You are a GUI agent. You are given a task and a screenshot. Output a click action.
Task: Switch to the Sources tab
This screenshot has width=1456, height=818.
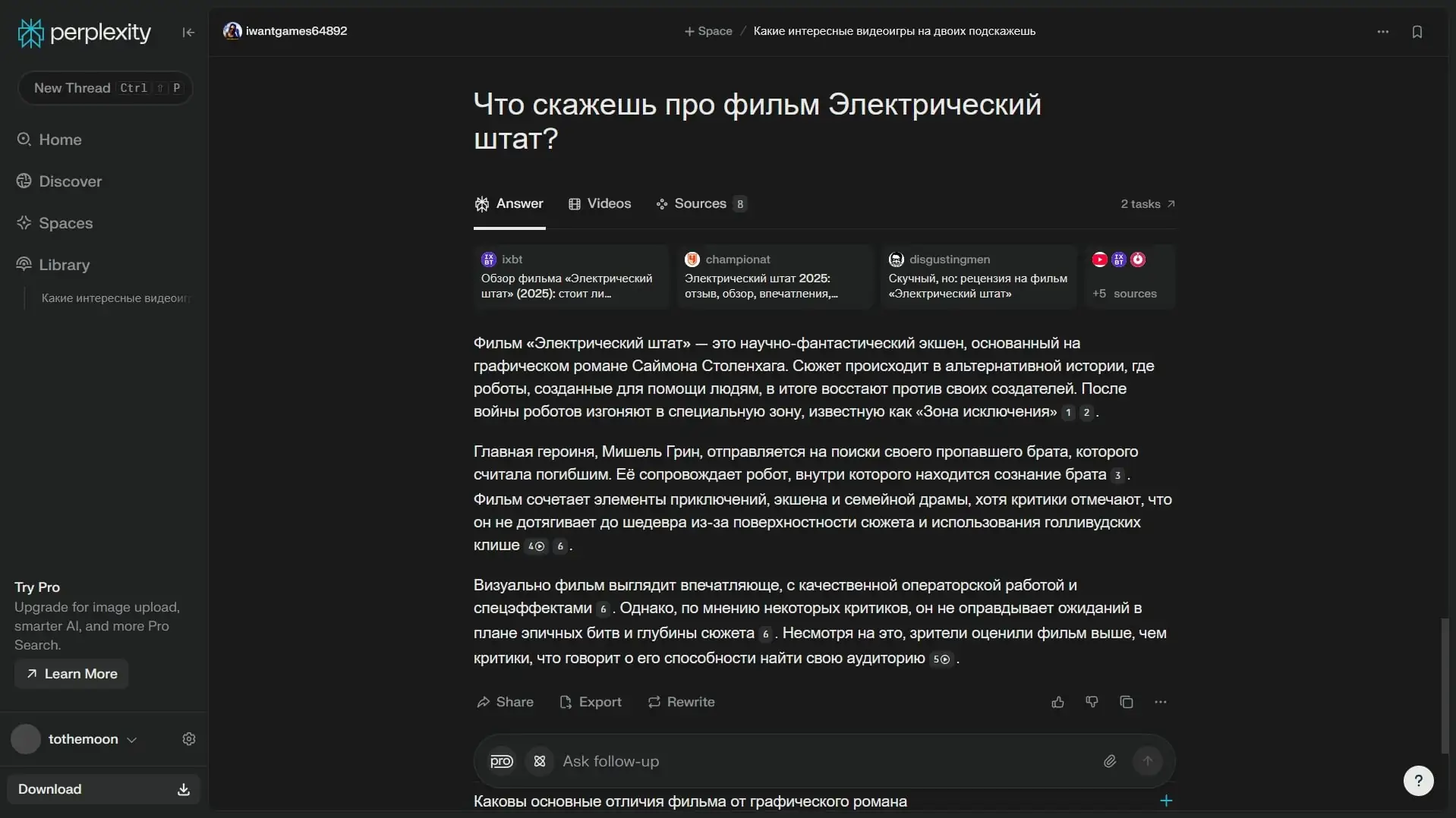(x=700, y=203)
